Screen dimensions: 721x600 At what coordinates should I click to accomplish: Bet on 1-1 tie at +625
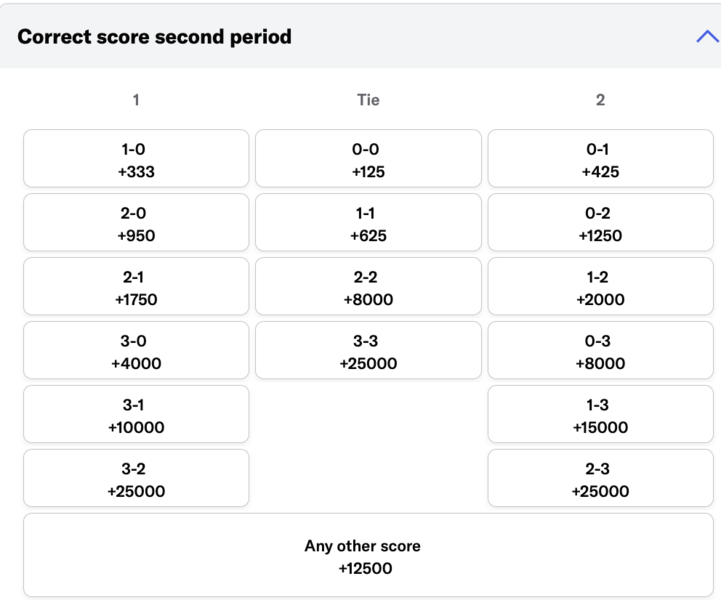click(x=368, y=223)
